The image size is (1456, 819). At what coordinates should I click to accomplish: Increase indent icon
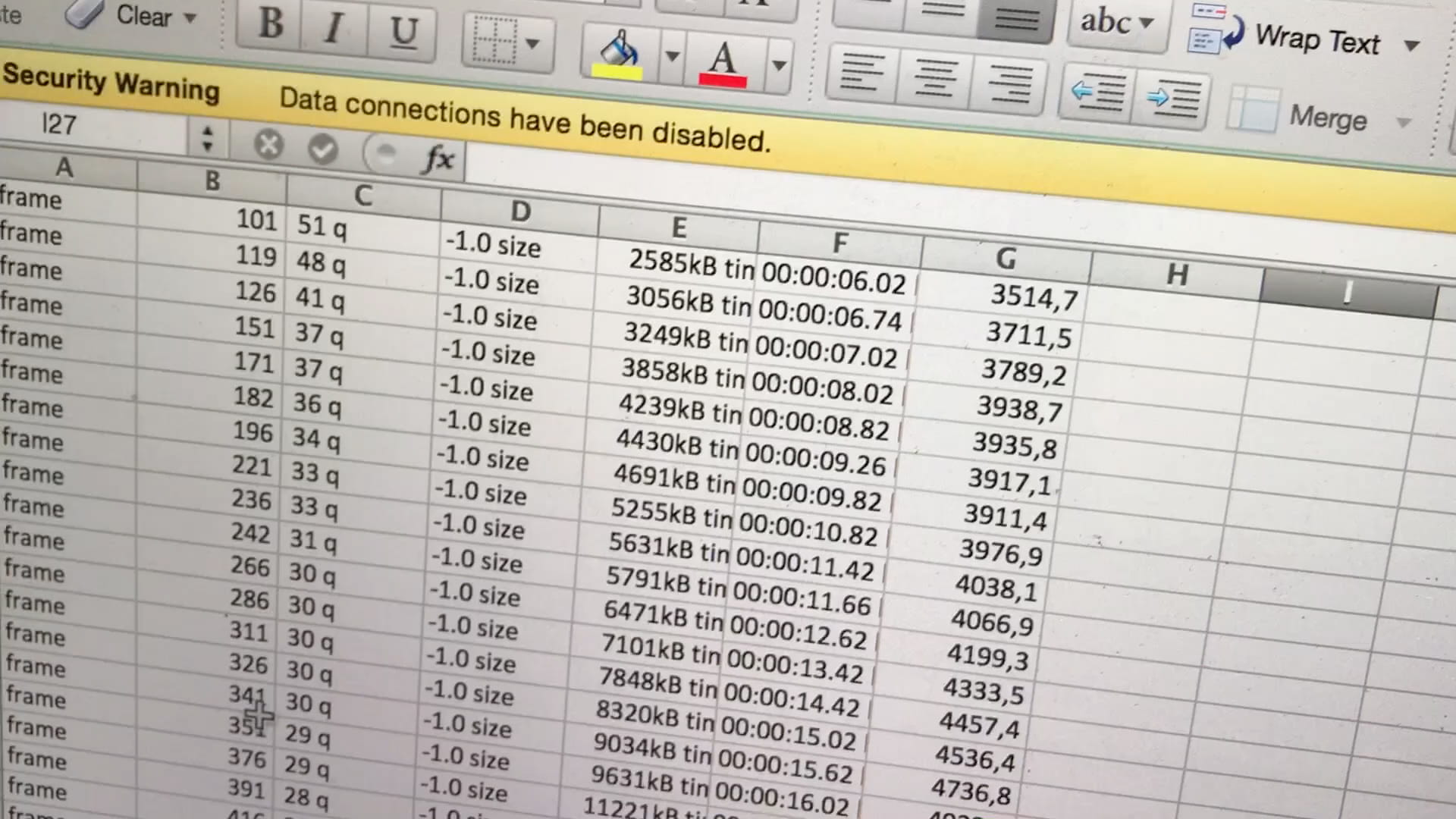[x=1172, y=99]
